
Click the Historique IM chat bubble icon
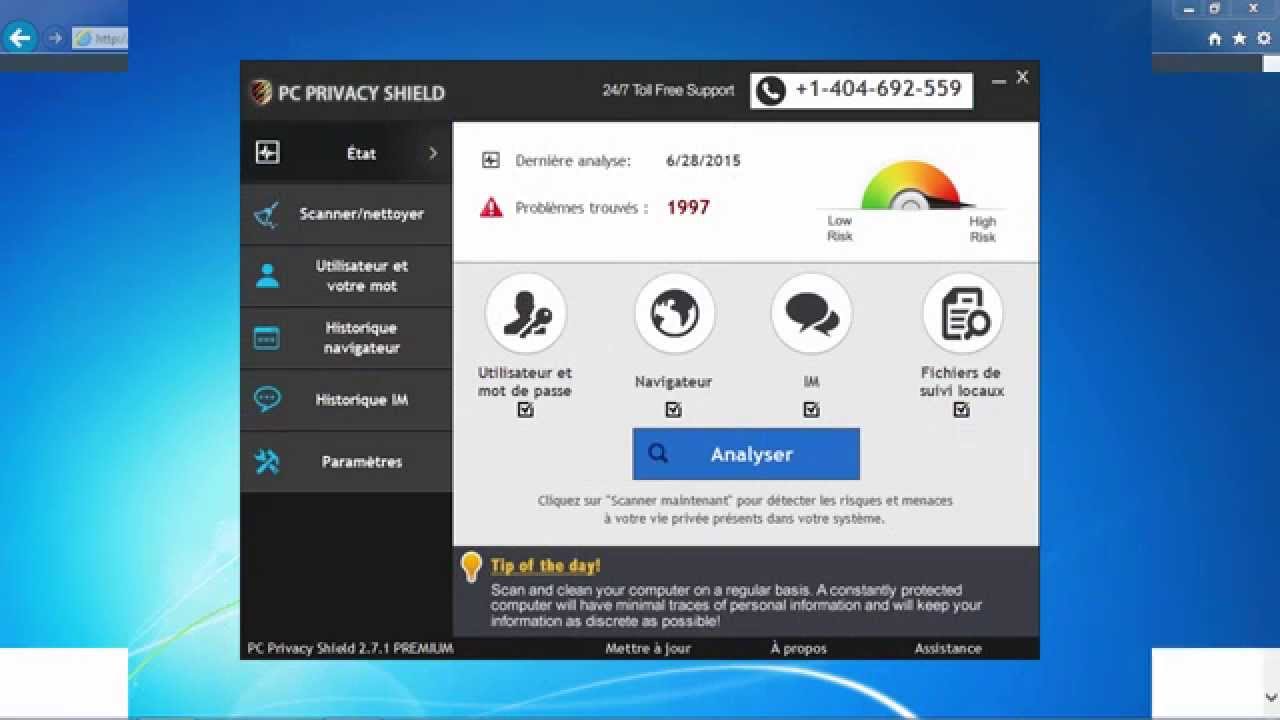(267, 400)
